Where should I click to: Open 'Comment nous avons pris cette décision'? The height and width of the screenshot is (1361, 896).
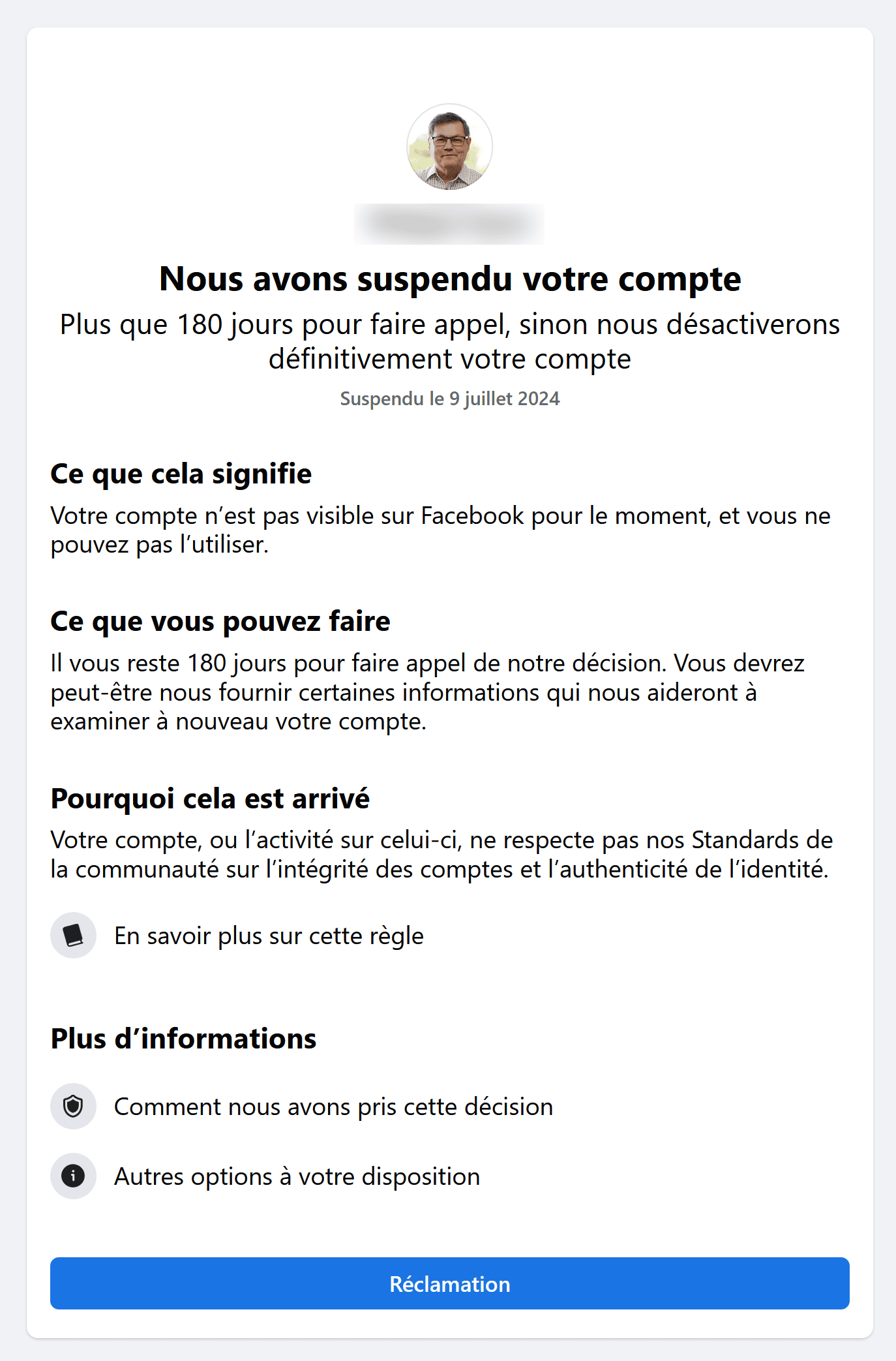[x=334, y=1107]
